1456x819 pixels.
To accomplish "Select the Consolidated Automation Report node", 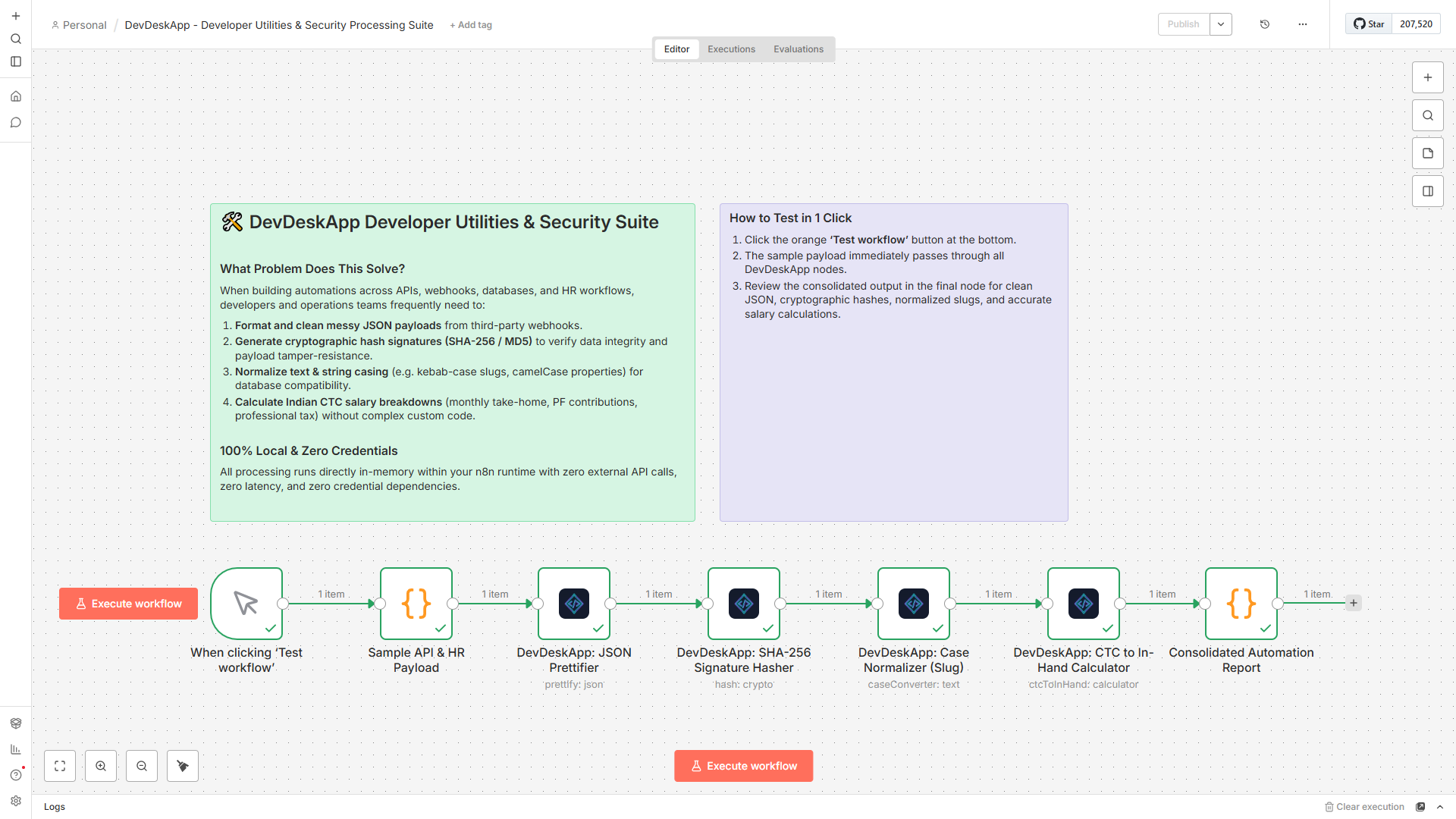I will coord(1241,604).
